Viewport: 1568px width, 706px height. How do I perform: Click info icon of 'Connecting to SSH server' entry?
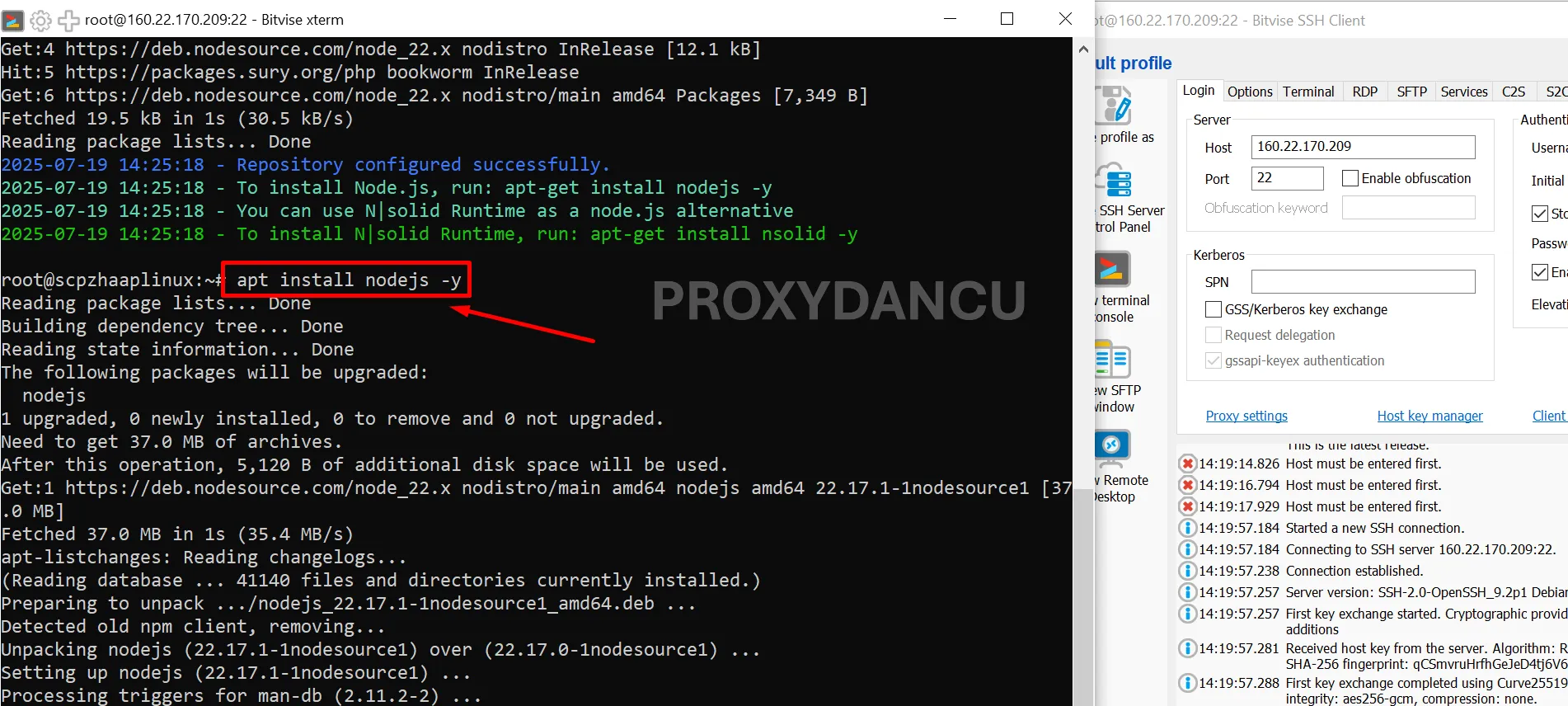pyautogui.click(x=1188, y=549)
